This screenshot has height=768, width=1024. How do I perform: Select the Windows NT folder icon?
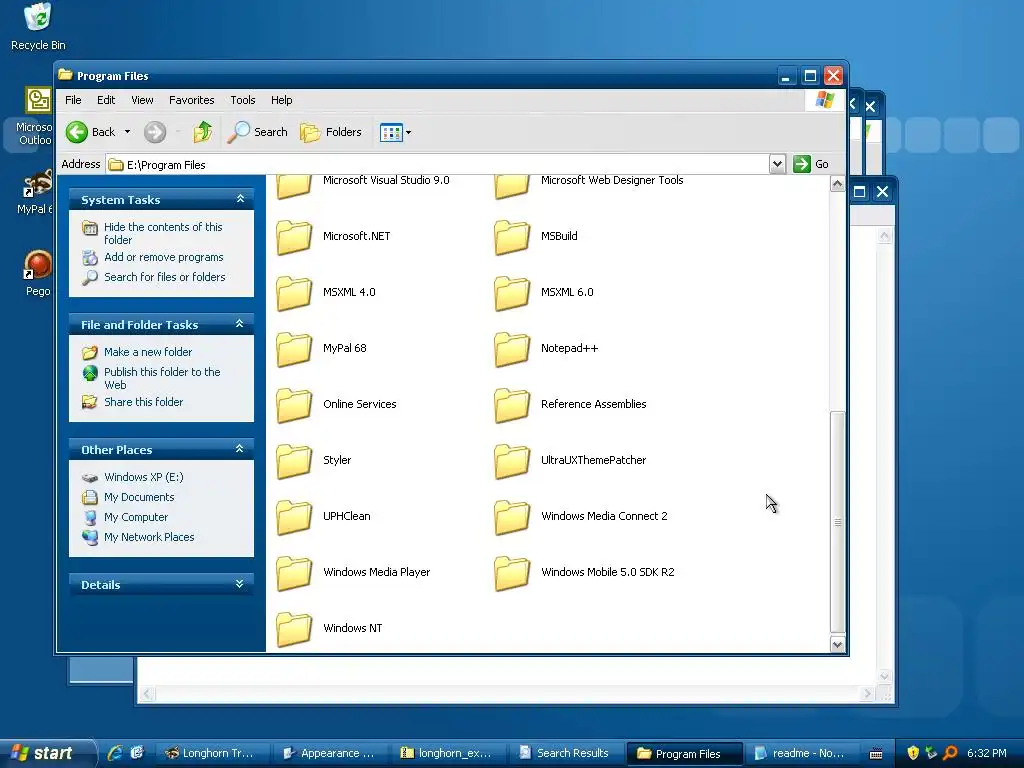coord(294,628)
